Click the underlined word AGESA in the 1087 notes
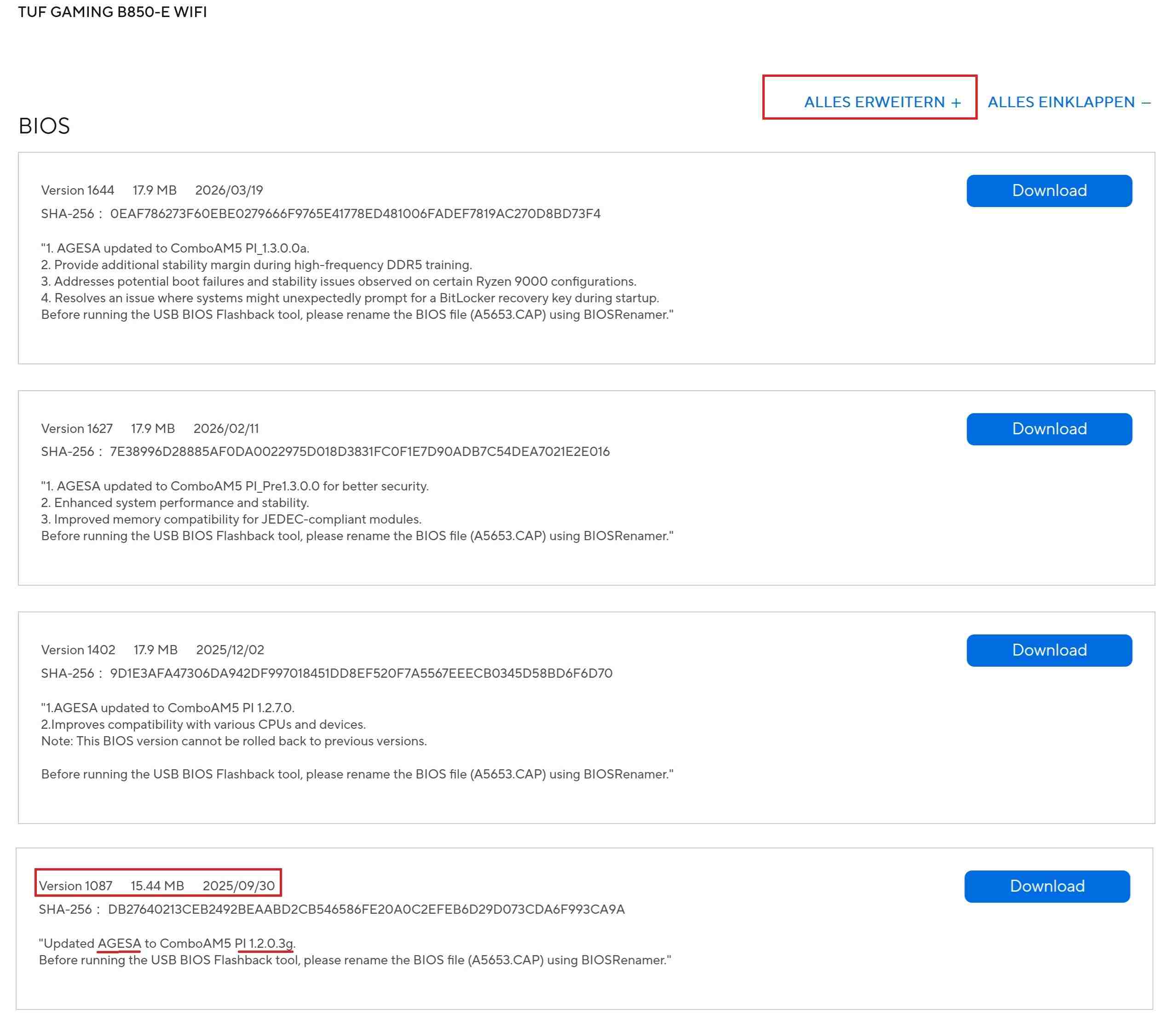Viewport: 1176px width, 1026px height. click(119, 943)
